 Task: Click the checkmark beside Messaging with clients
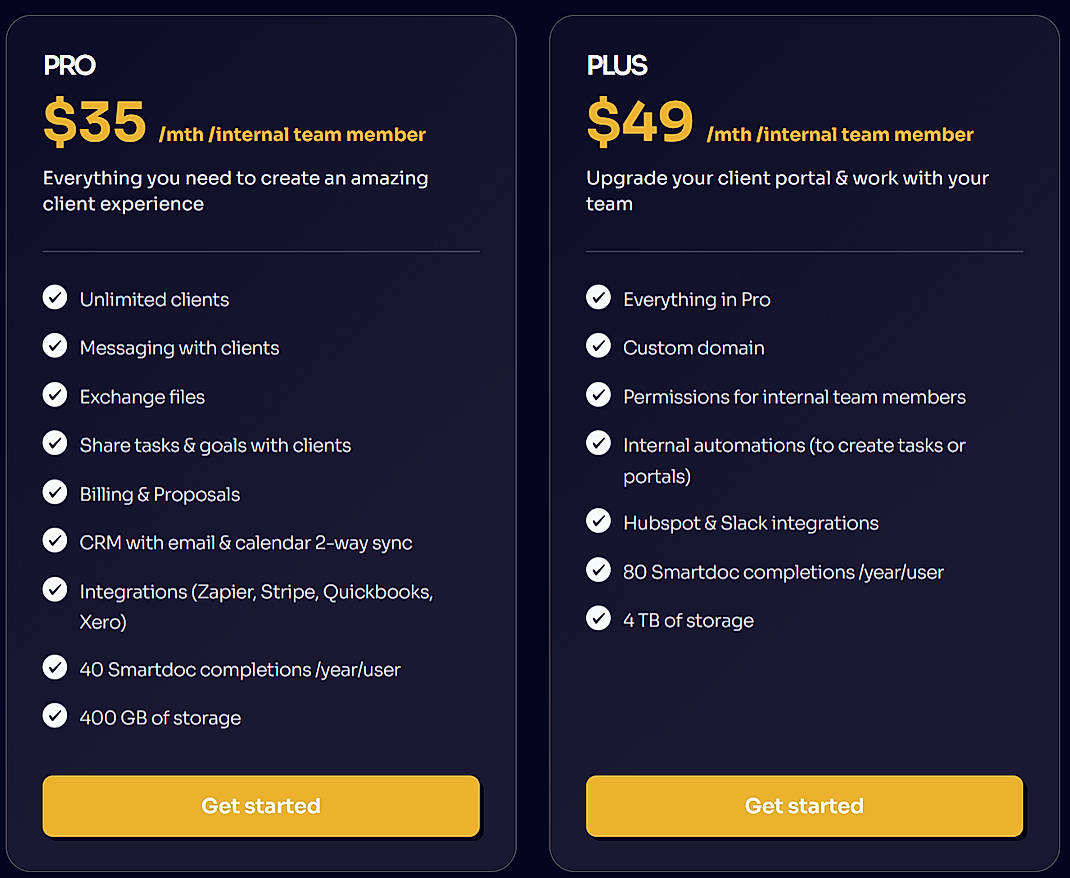coord(55,346)
